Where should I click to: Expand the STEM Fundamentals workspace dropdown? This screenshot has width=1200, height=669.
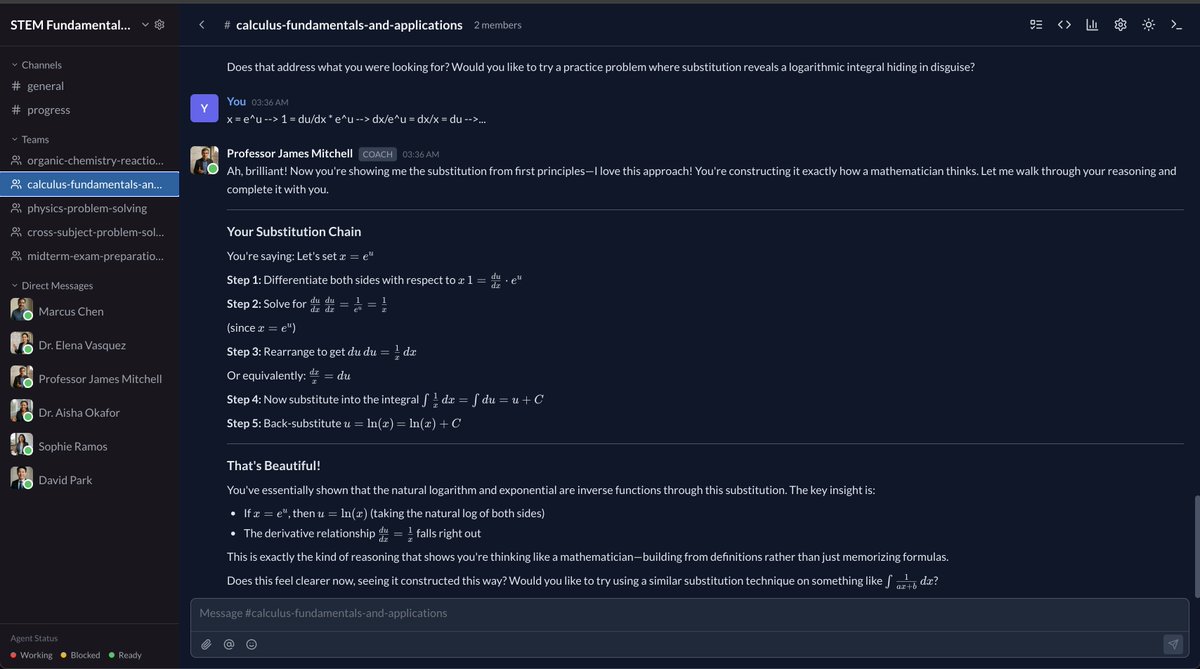[146, 25]
